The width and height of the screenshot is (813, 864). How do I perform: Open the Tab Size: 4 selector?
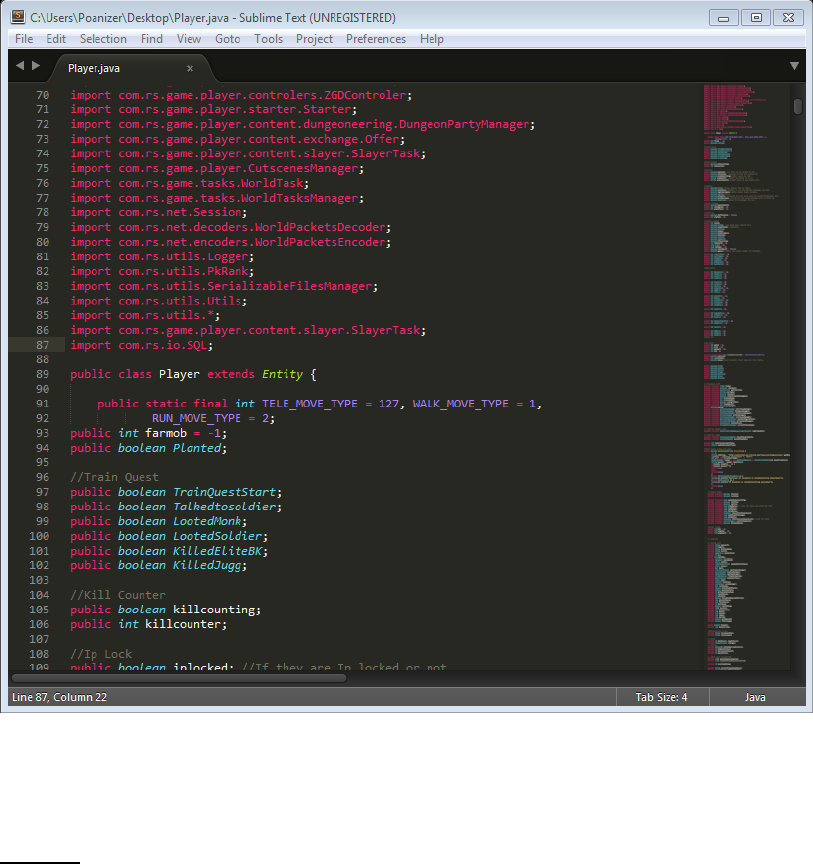661,697
